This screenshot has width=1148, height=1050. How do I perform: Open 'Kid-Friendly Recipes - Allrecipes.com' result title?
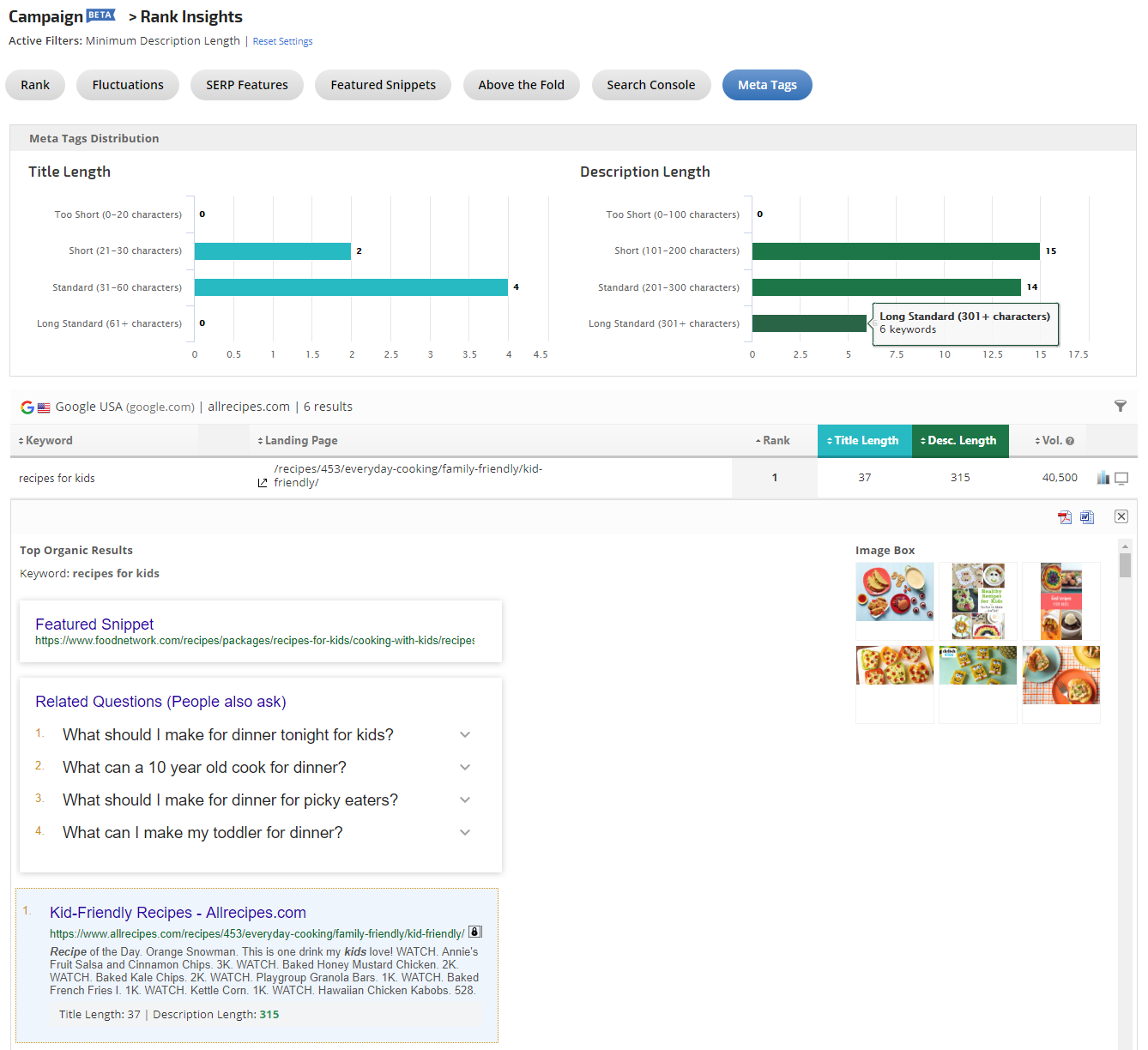(x=178, y=913)
